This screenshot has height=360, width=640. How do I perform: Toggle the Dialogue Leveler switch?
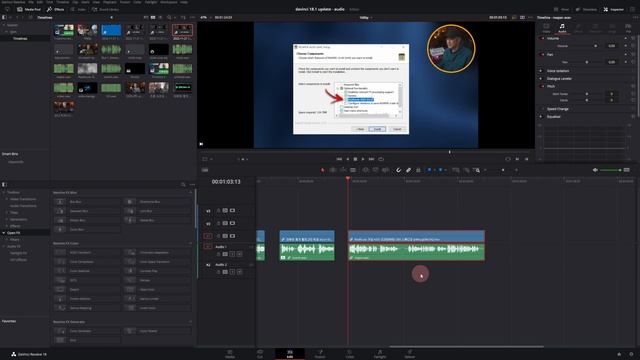coord(541,78)
